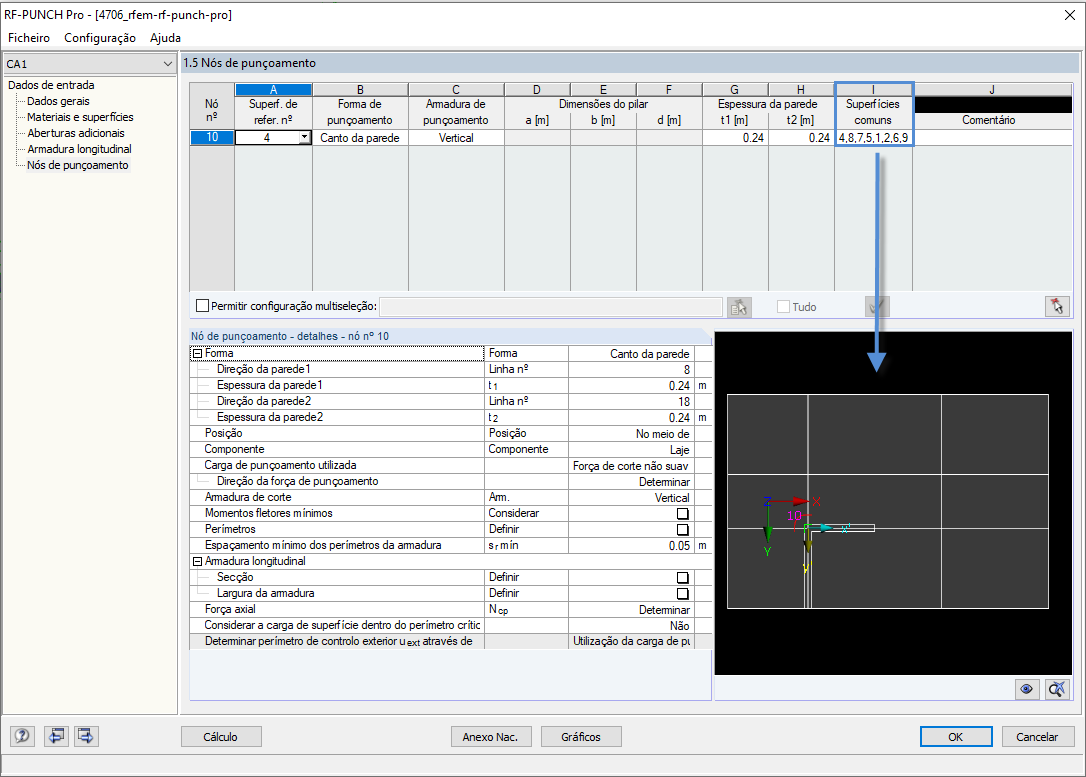Click the pick-node icon beside multiselection field
The height and width of the screenshot is (777, 1086).
pos(739,307)
